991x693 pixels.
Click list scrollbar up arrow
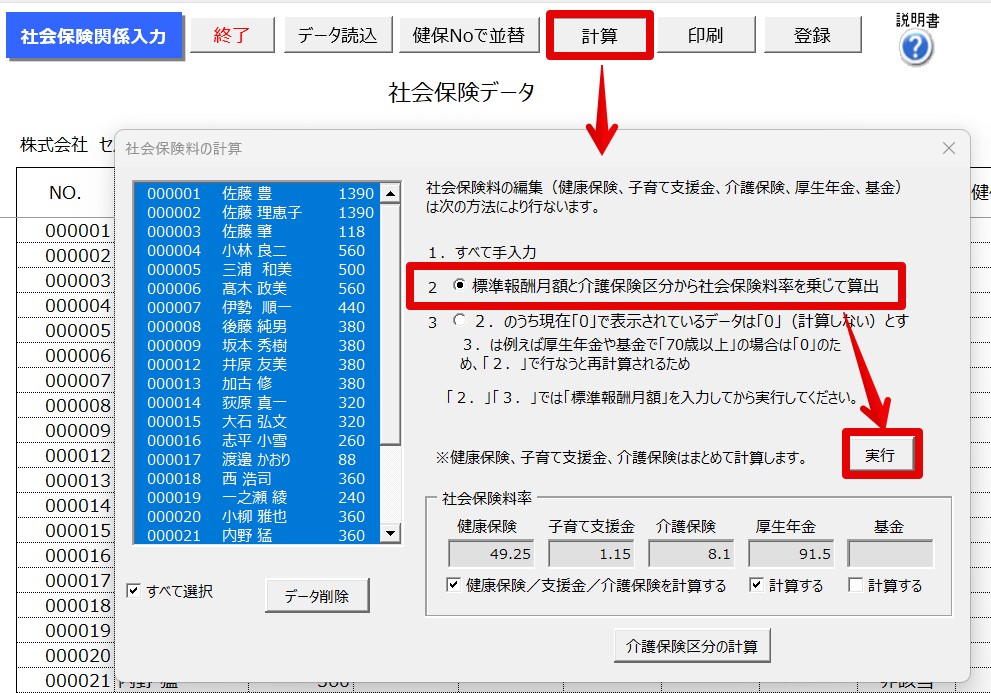tap(391, 193)
